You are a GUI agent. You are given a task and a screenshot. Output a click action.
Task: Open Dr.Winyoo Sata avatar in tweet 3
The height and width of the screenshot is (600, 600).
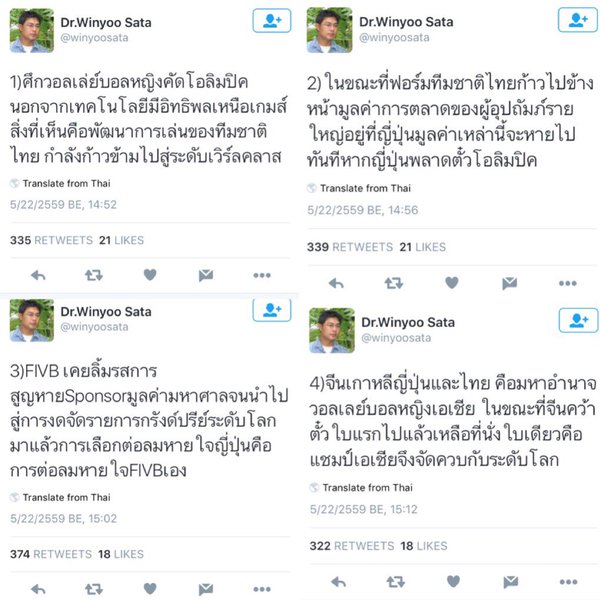point(32,320)
